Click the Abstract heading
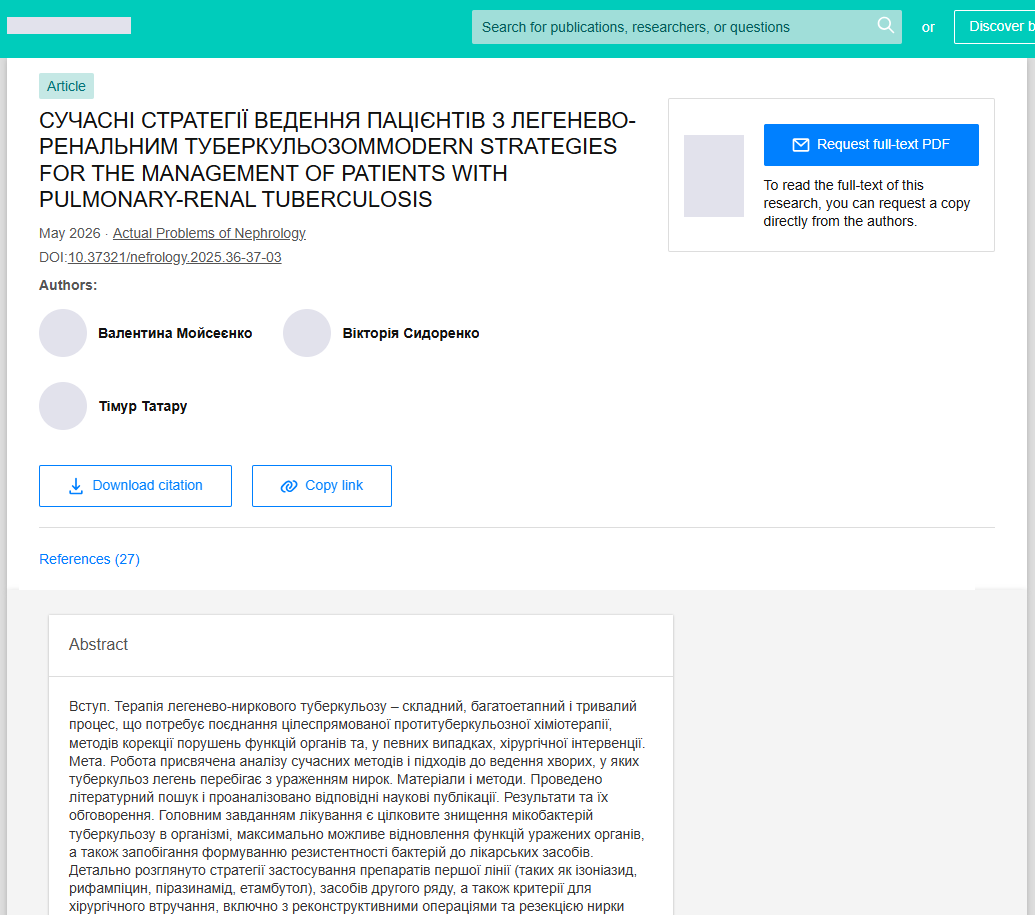The width and height of the screenshot is (1035, 915). (x=98, y=644)
